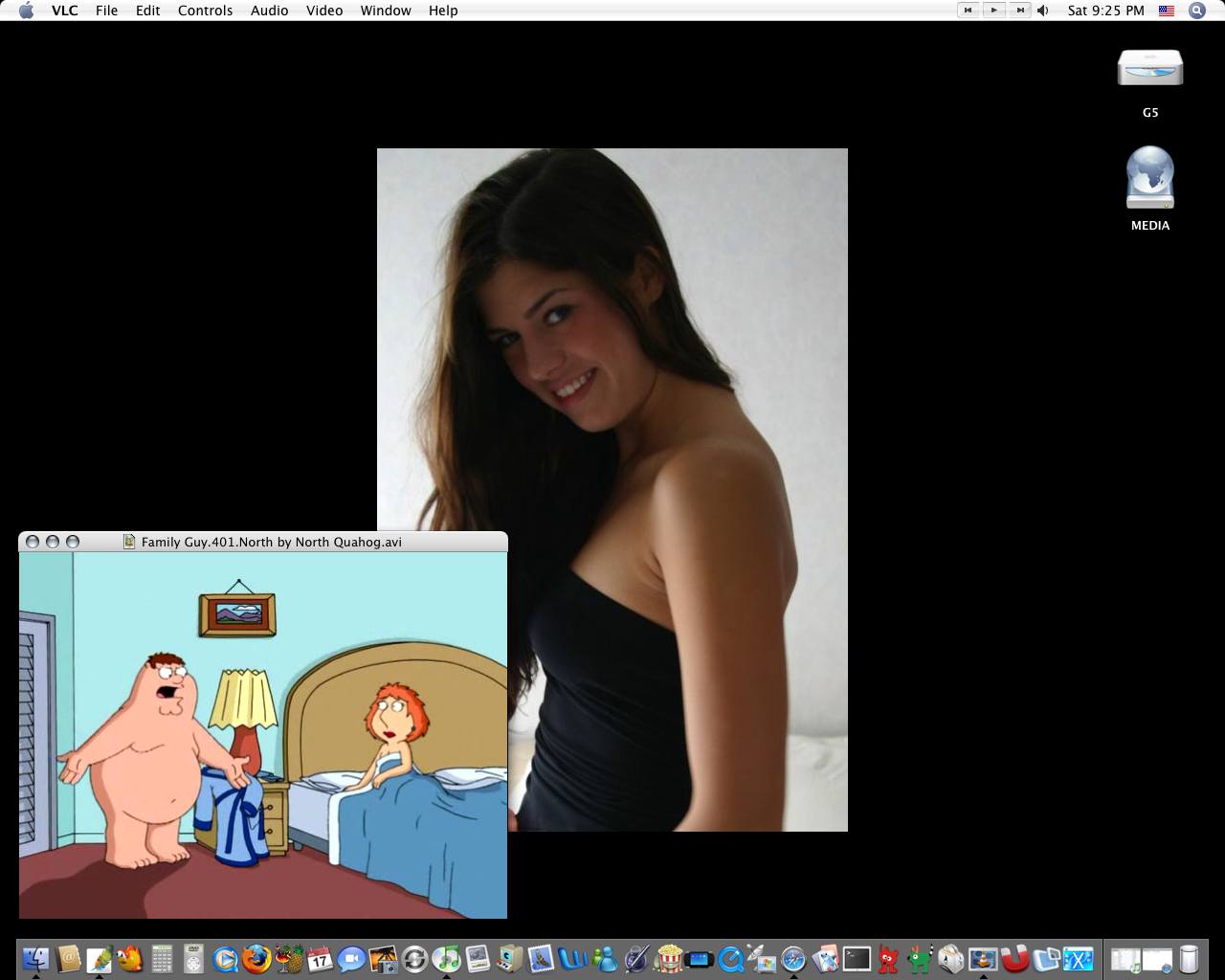Screen dimensions: 1225x980
Task: Launch Safari from the Dock
Action: coord(793,959)
